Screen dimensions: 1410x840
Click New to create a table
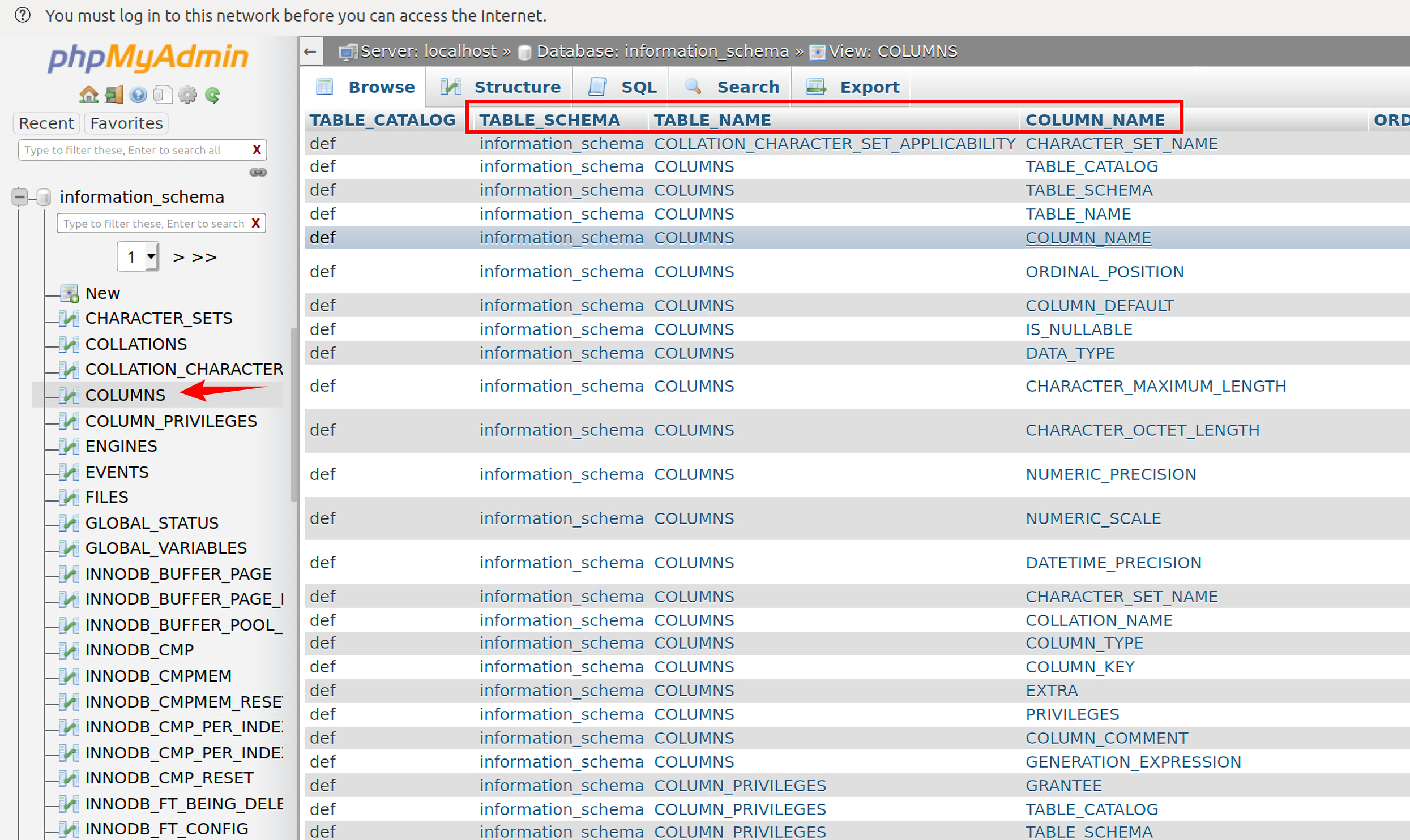click(x=102, y=293)
